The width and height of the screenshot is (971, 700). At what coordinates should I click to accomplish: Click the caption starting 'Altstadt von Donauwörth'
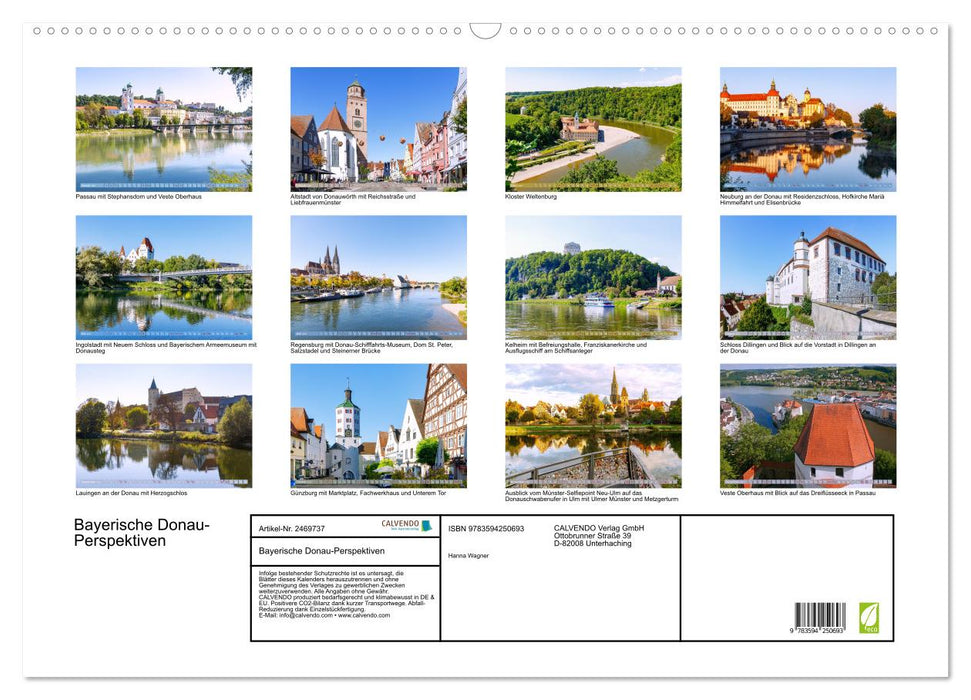point(353,199)
